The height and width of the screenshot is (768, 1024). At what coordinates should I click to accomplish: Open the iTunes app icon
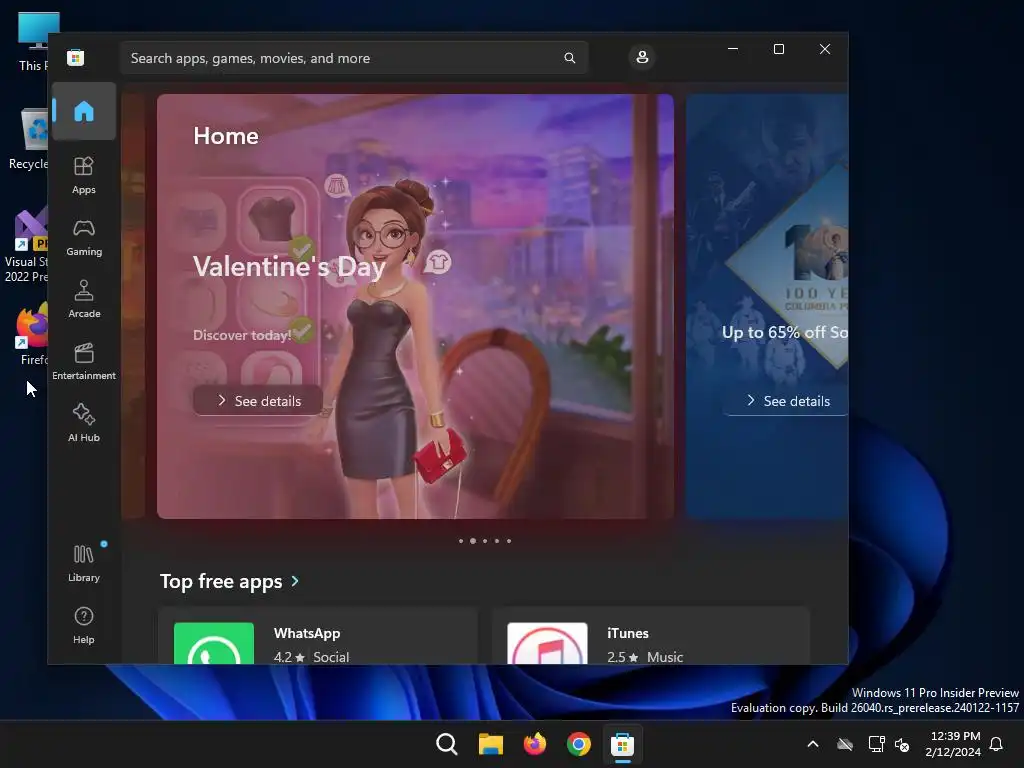coord(547,643)
